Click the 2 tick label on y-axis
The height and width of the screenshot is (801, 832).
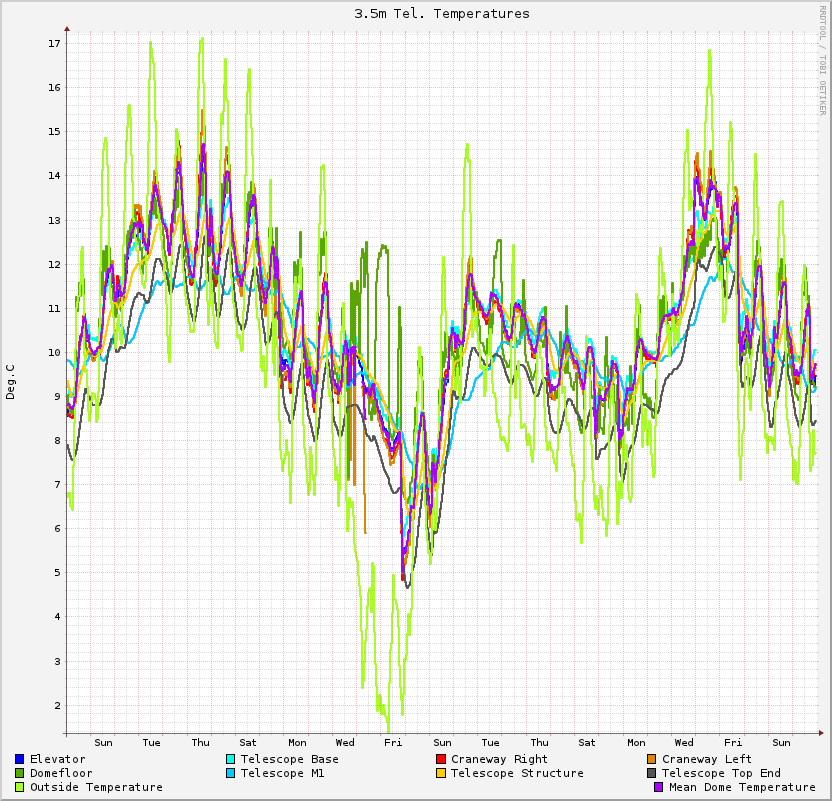[57, 705]
